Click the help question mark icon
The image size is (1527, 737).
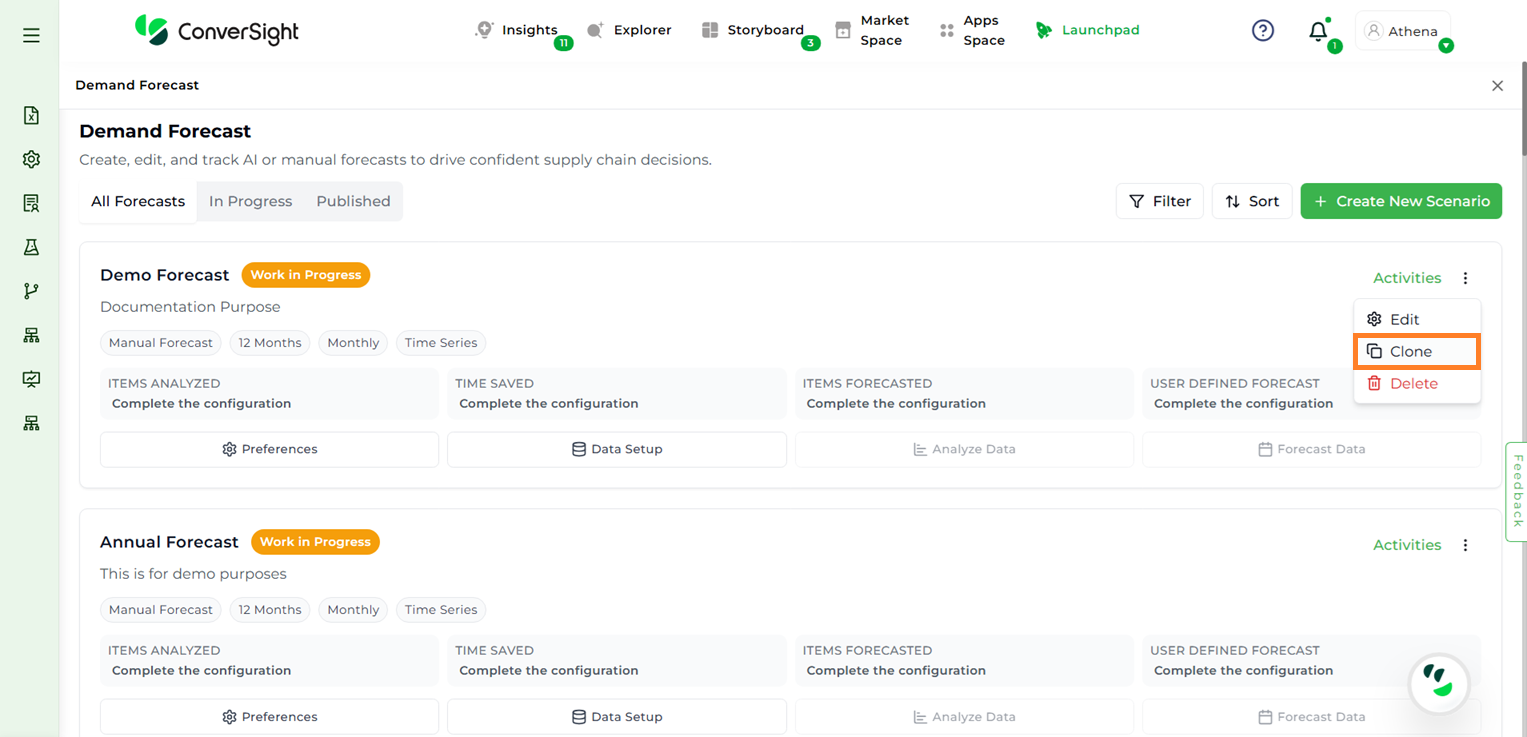coord(1263,31)
